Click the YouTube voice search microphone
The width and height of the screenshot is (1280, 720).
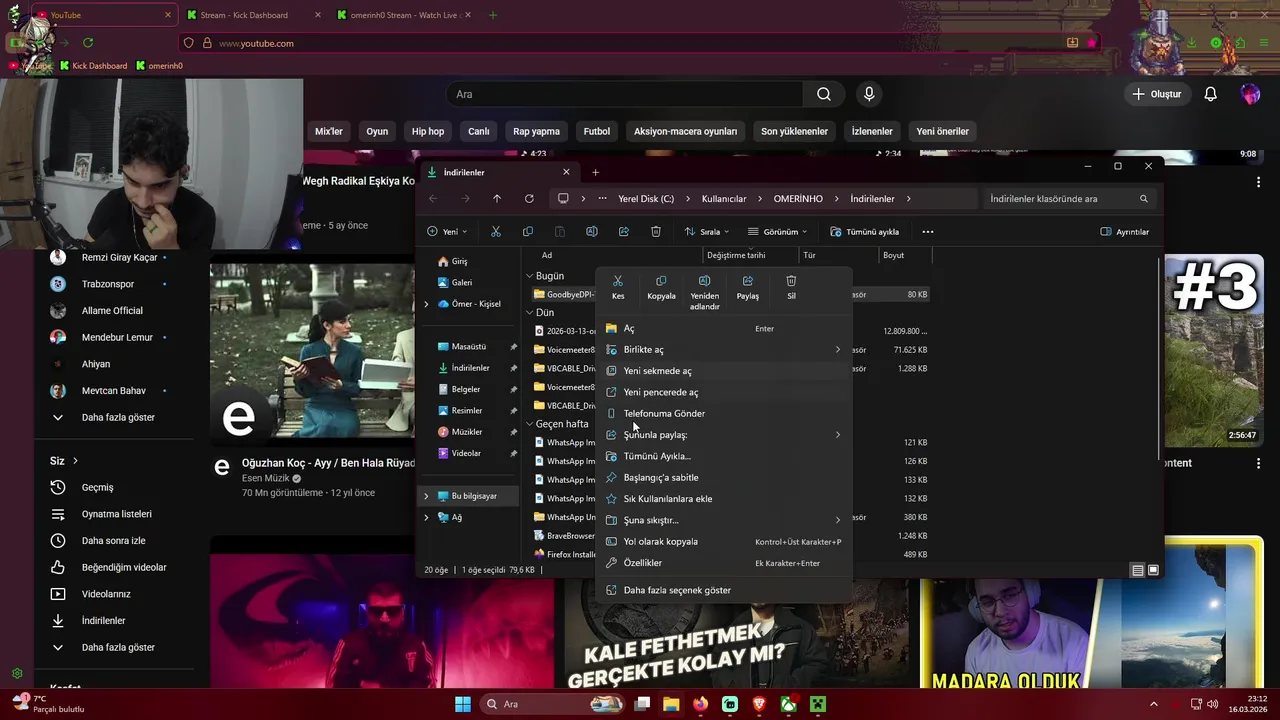point(869,94)
